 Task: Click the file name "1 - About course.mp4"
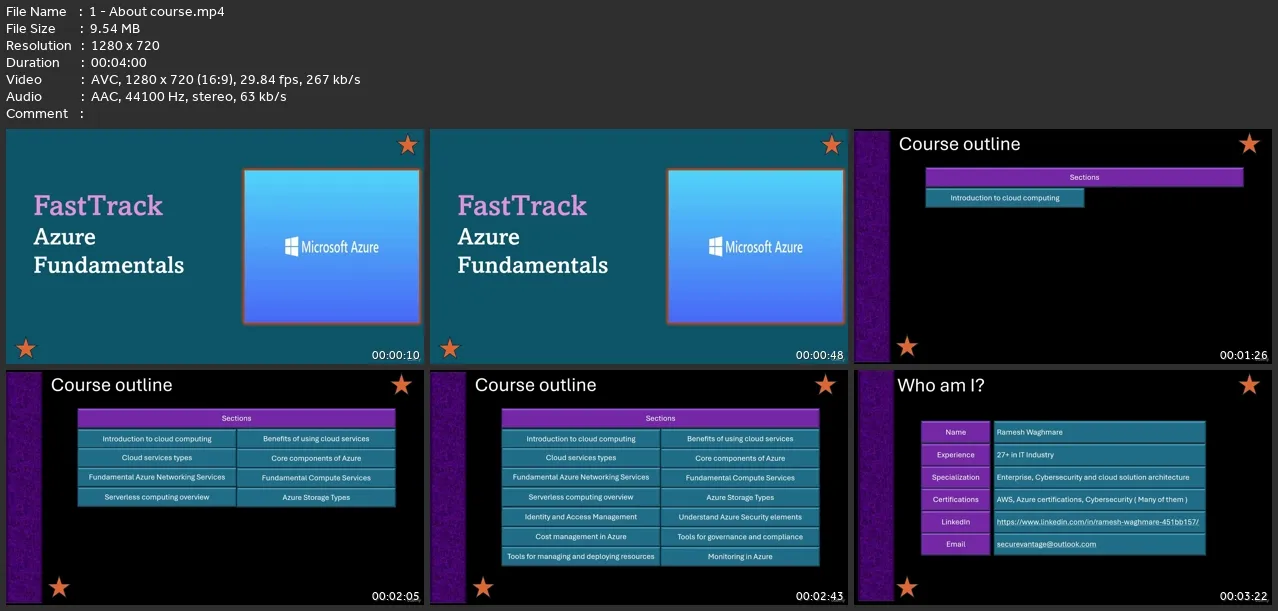(x=157, y=12)
